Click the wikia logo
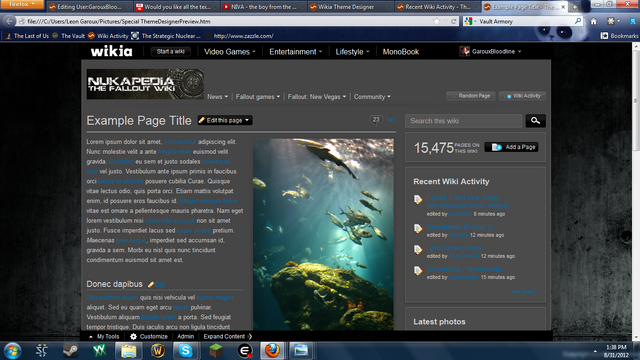 tap(111, 51)
